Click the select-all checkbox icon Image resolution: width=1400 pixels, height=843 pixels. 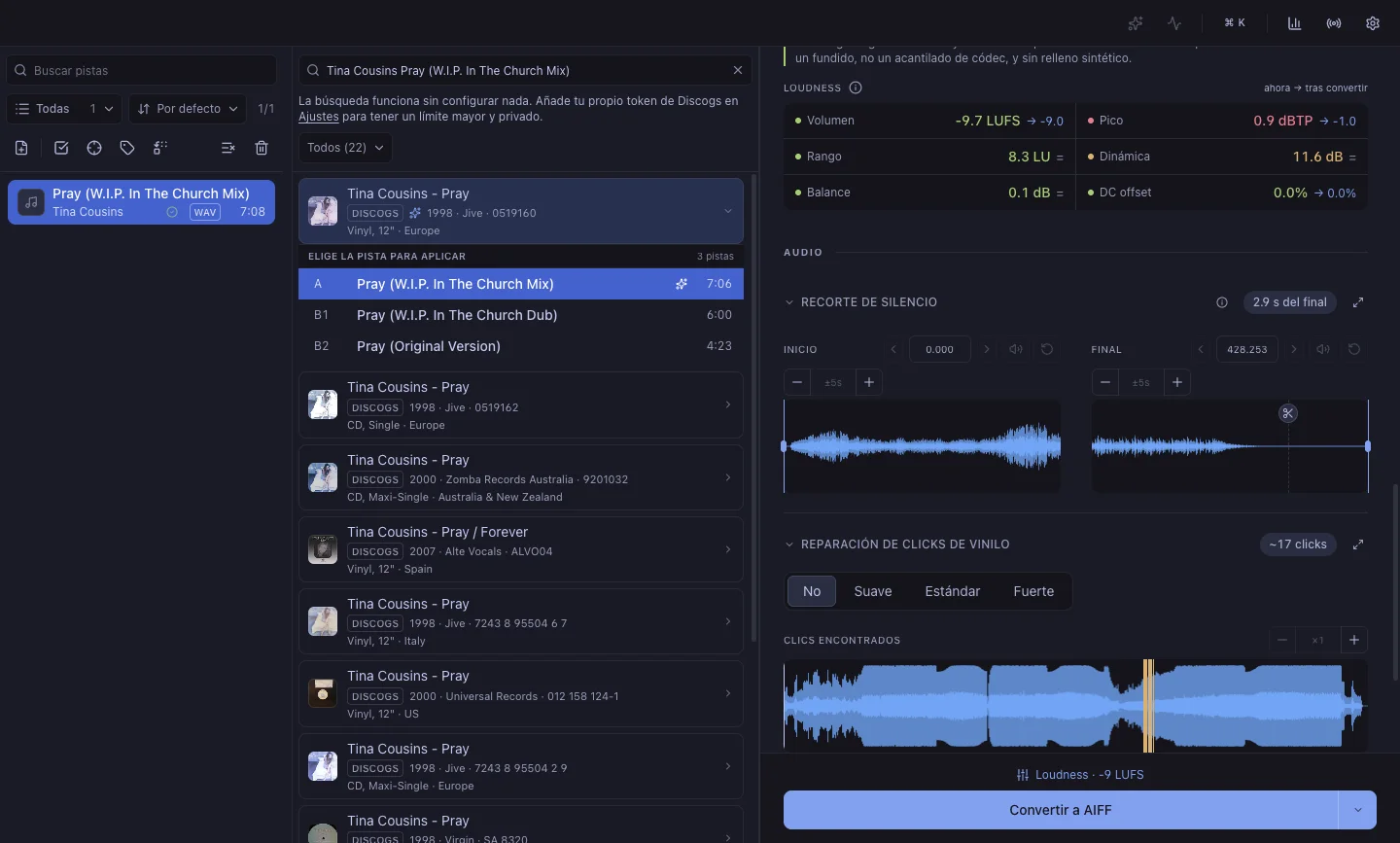[61, 148]
